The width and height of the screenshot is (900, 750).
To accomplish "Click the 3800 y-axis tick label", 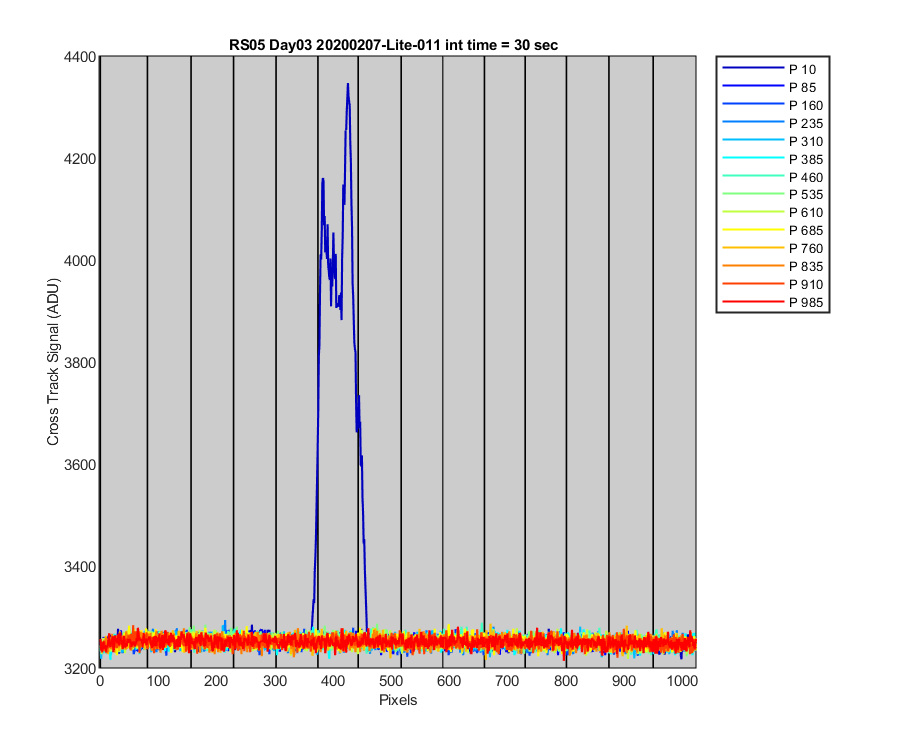I will tap(79, 363).
